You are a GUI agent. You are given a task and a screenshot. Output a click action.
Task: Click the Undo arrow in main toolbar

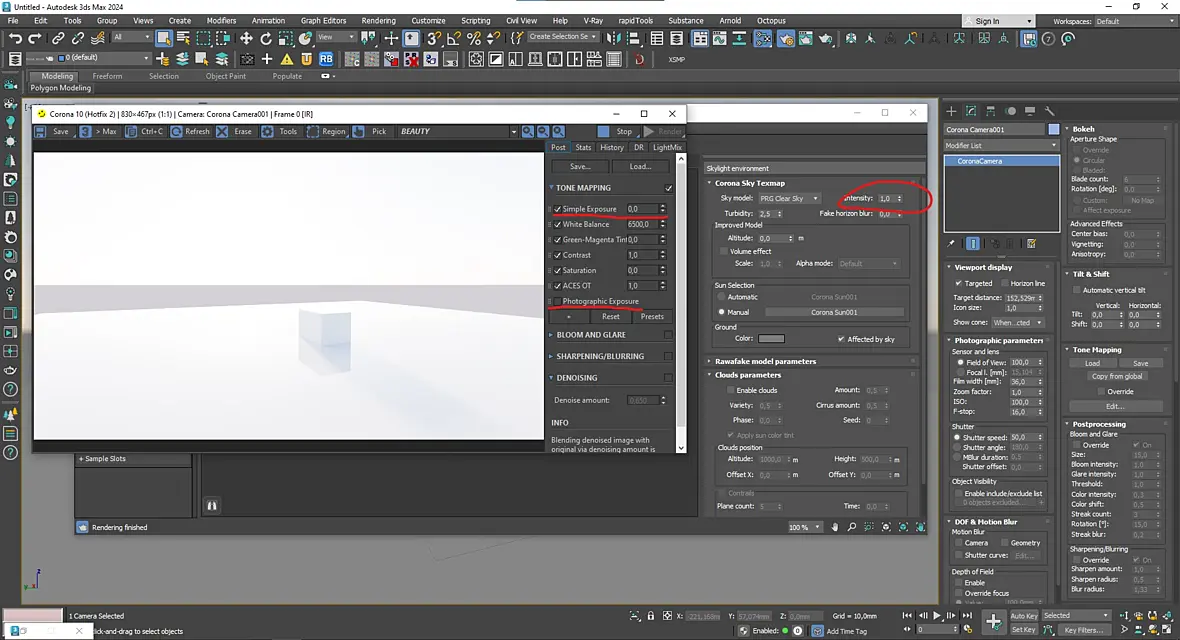pos(15,38)
